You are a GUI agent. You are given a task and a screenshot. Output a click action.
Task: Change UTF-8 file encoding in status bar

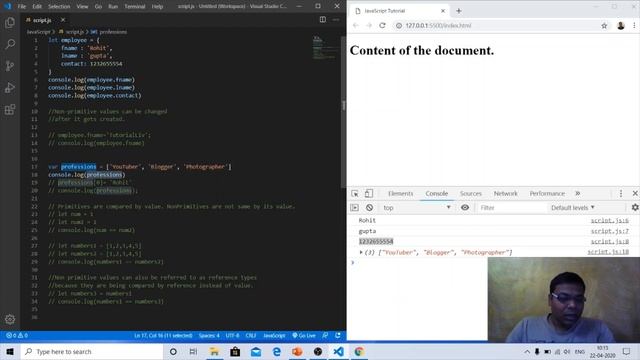[233, 336]
